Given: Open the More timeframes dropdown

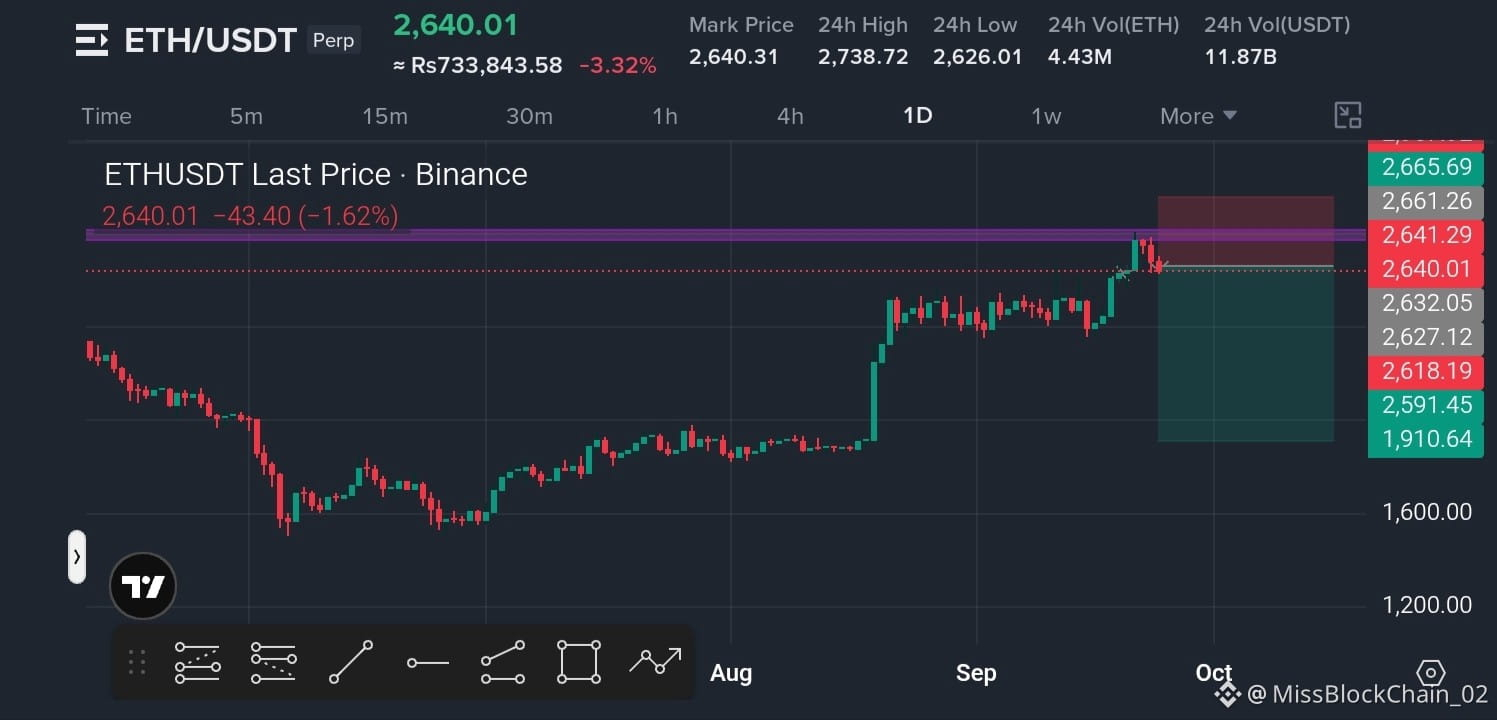Looking at the screenshot, I should tap(1198, 116).
